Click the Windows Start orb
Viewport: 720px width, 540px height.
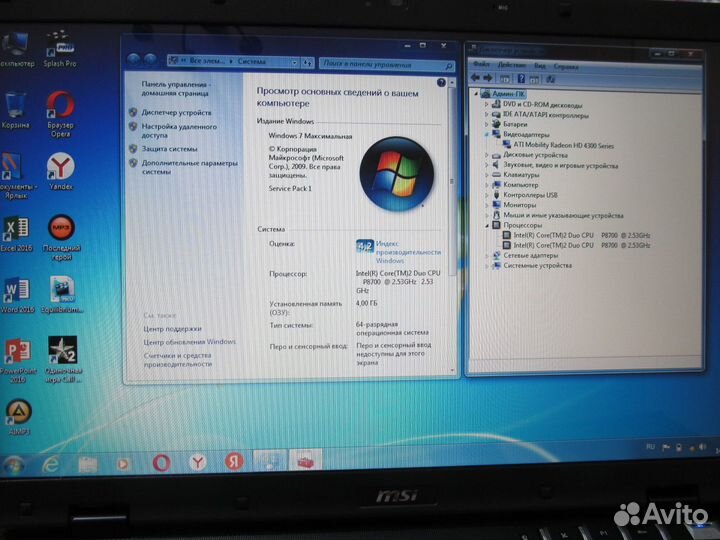(x=13, y=465)
